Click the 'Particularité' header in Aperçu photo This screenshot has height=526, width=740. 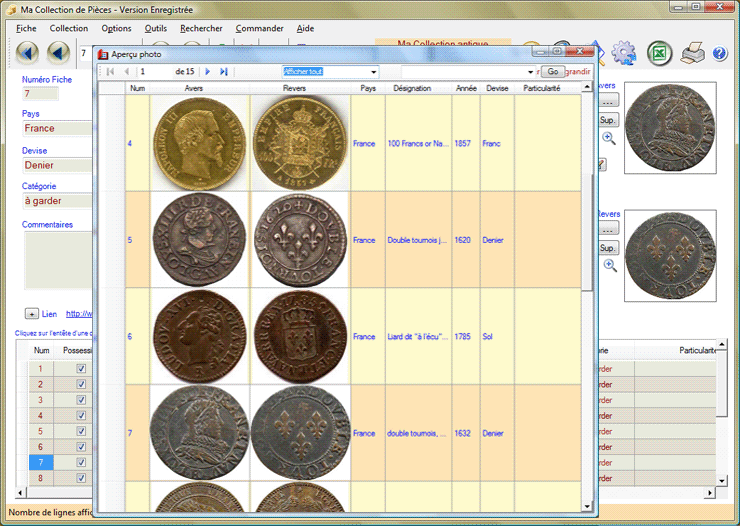541,88
